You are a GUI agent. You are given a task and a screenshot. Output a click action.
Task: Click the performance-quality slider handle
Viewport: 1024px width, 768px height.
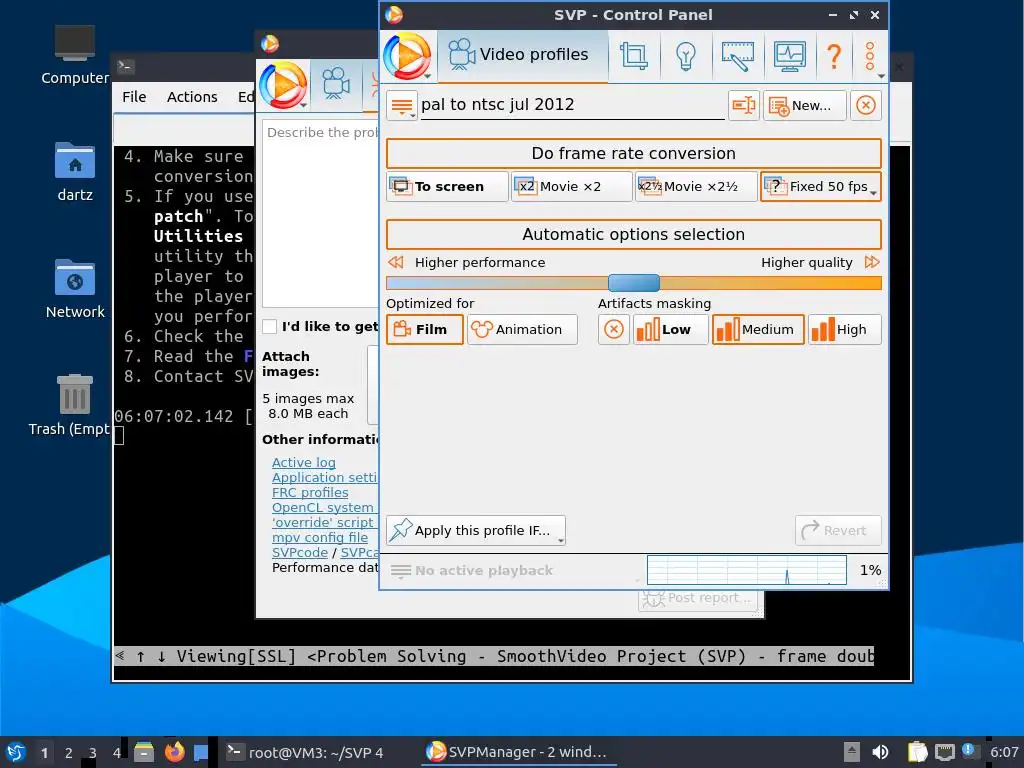tap(633, 283)
